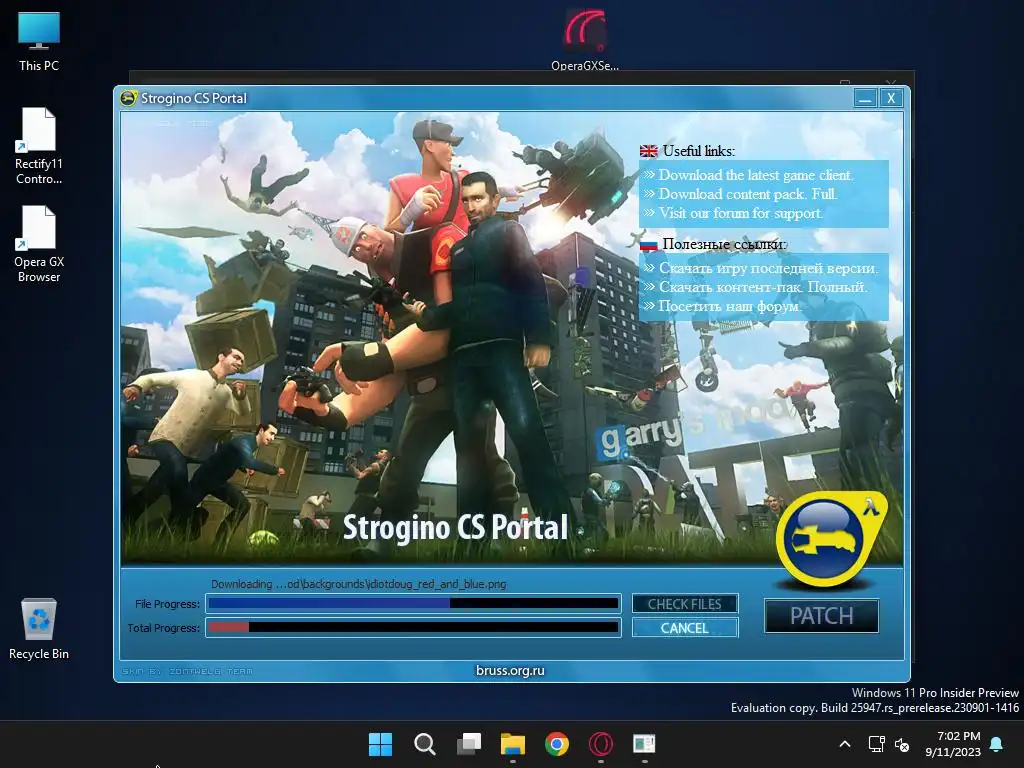The height and width of the screenshot is (768, 1024).
Task: Open the notifications bell icon
Action: [997, 744]
